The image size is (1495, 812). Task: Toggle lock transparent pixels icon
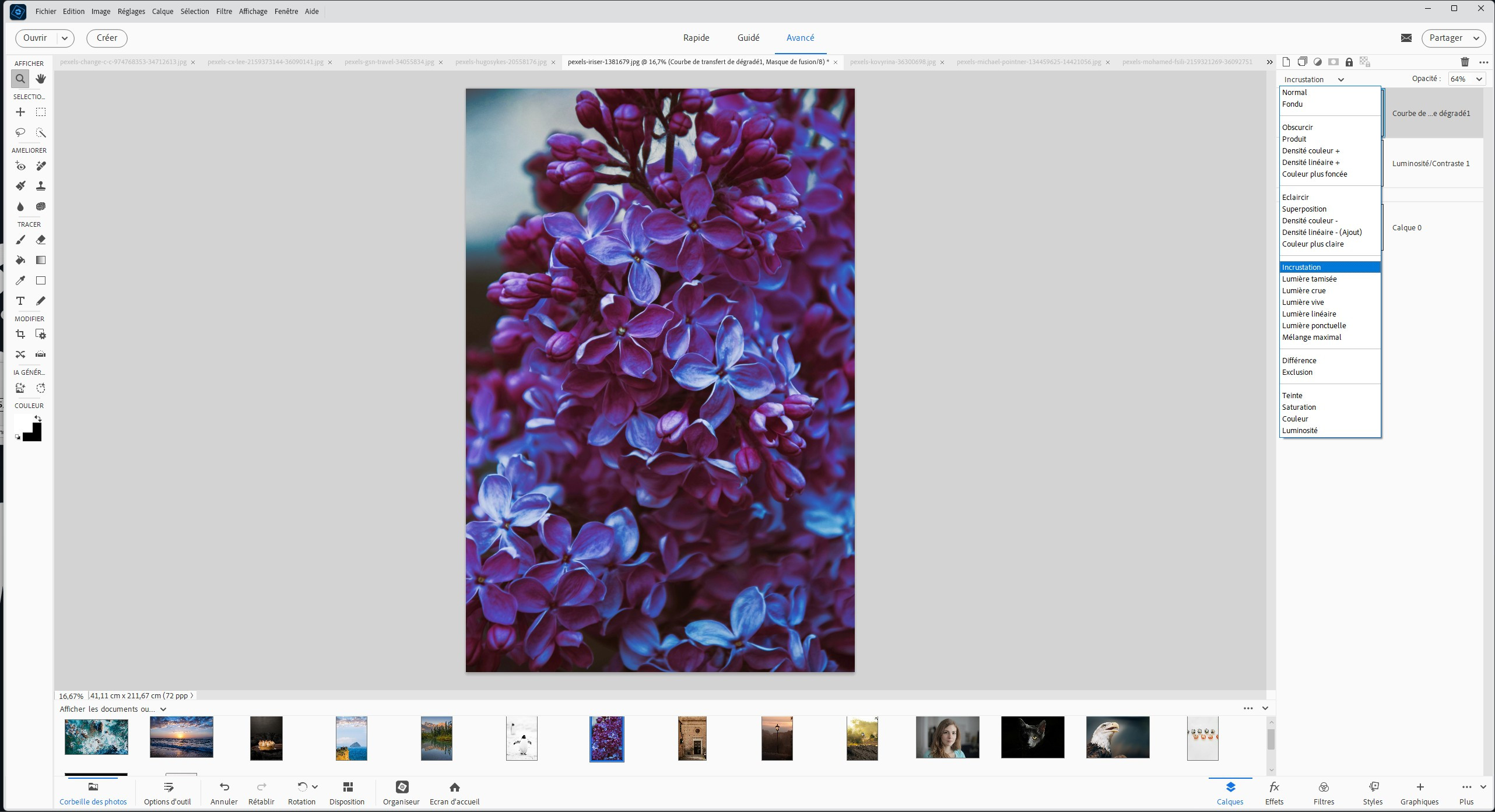(1364, 62)
